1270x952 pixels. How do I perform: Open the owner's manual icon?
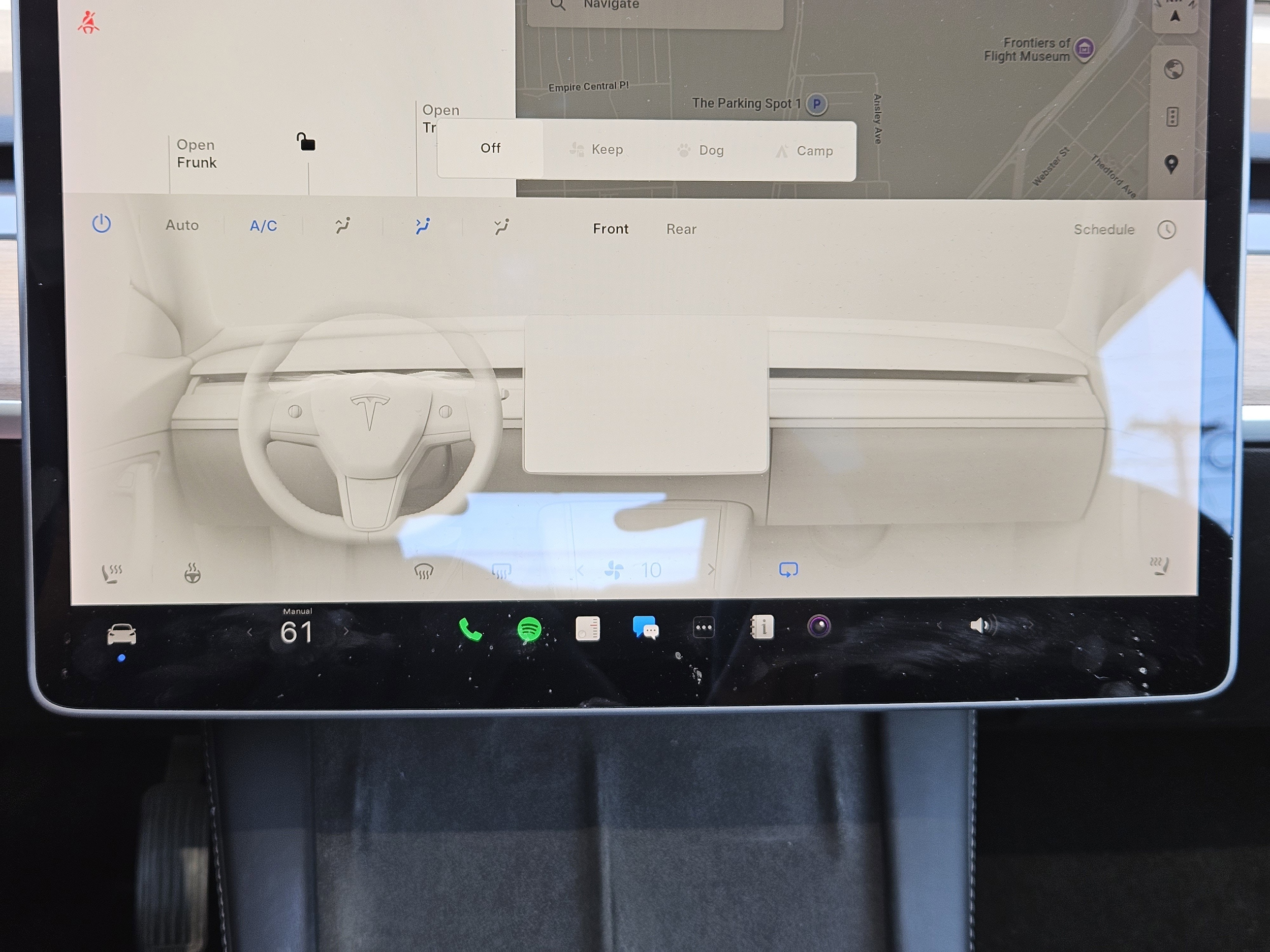point(762,627)
